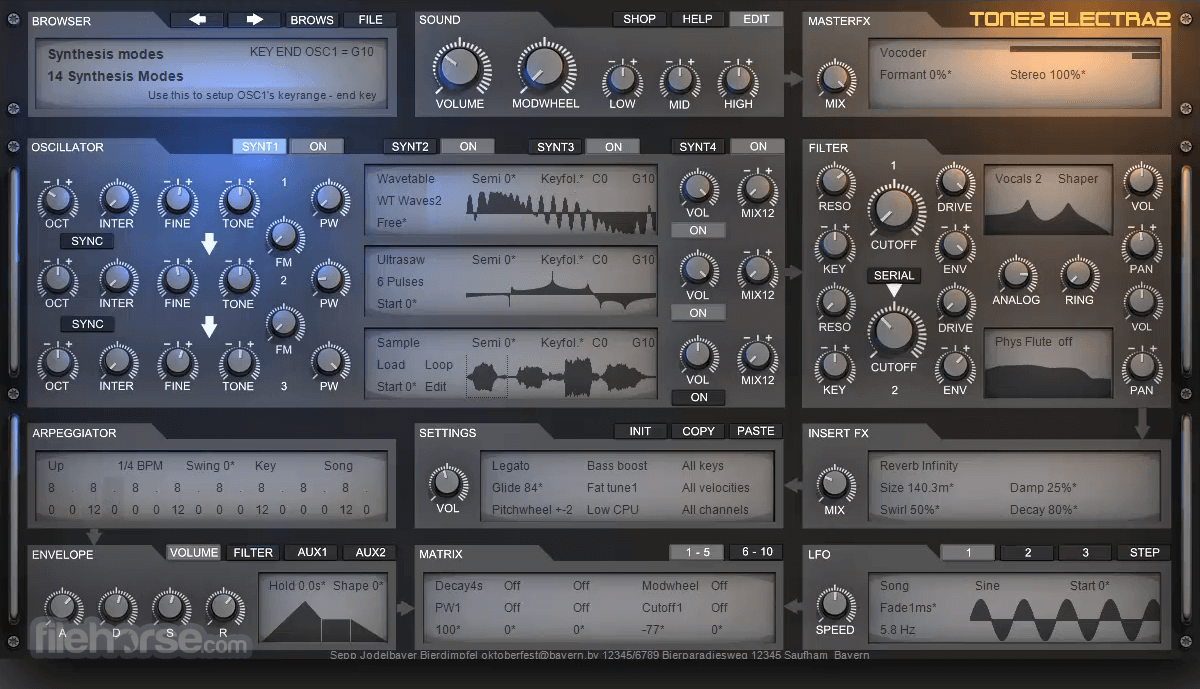Toggle the filter SERIAL routing button
This screenshot has height=689, width=1200.
[x=893, y=275]
